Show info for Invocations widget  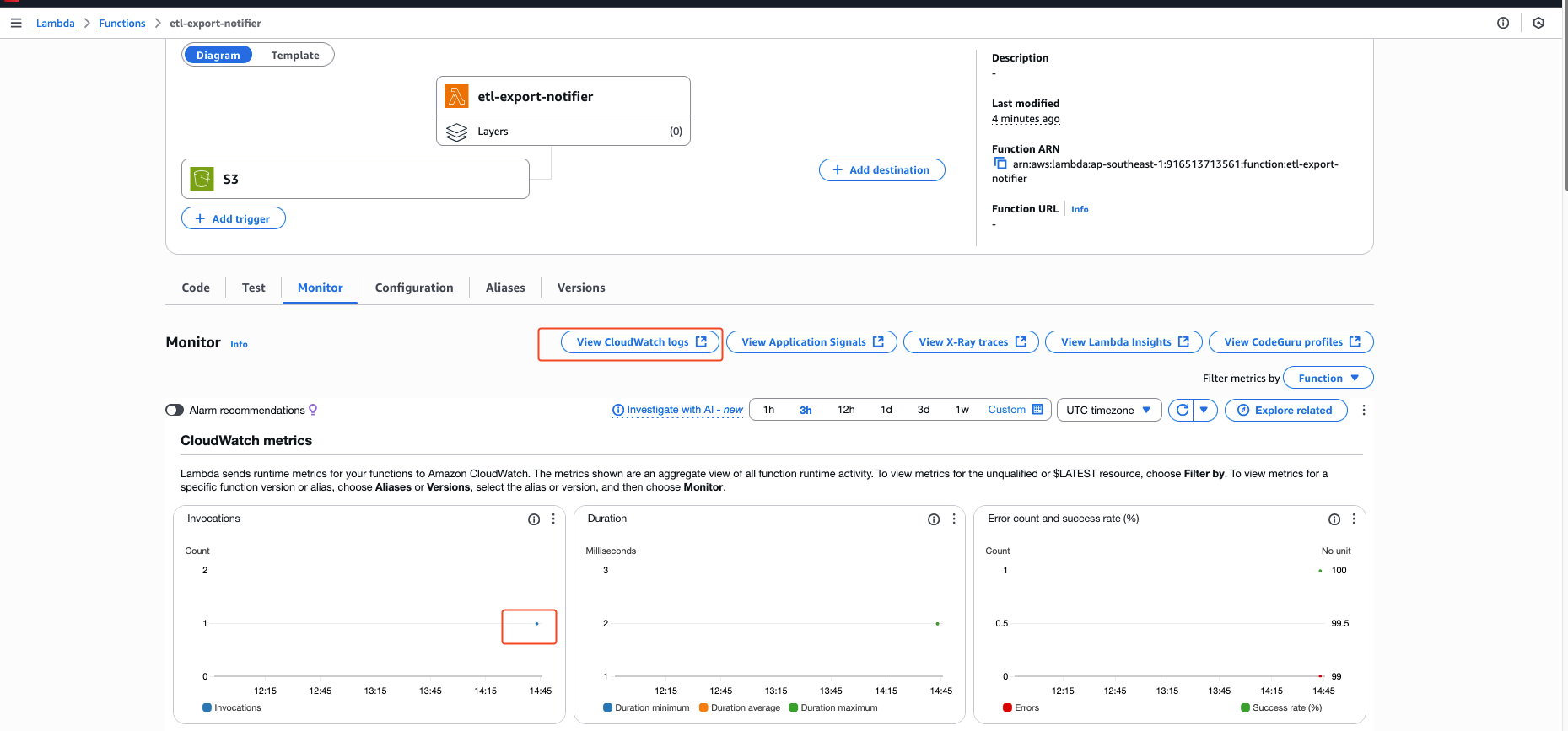534,519
